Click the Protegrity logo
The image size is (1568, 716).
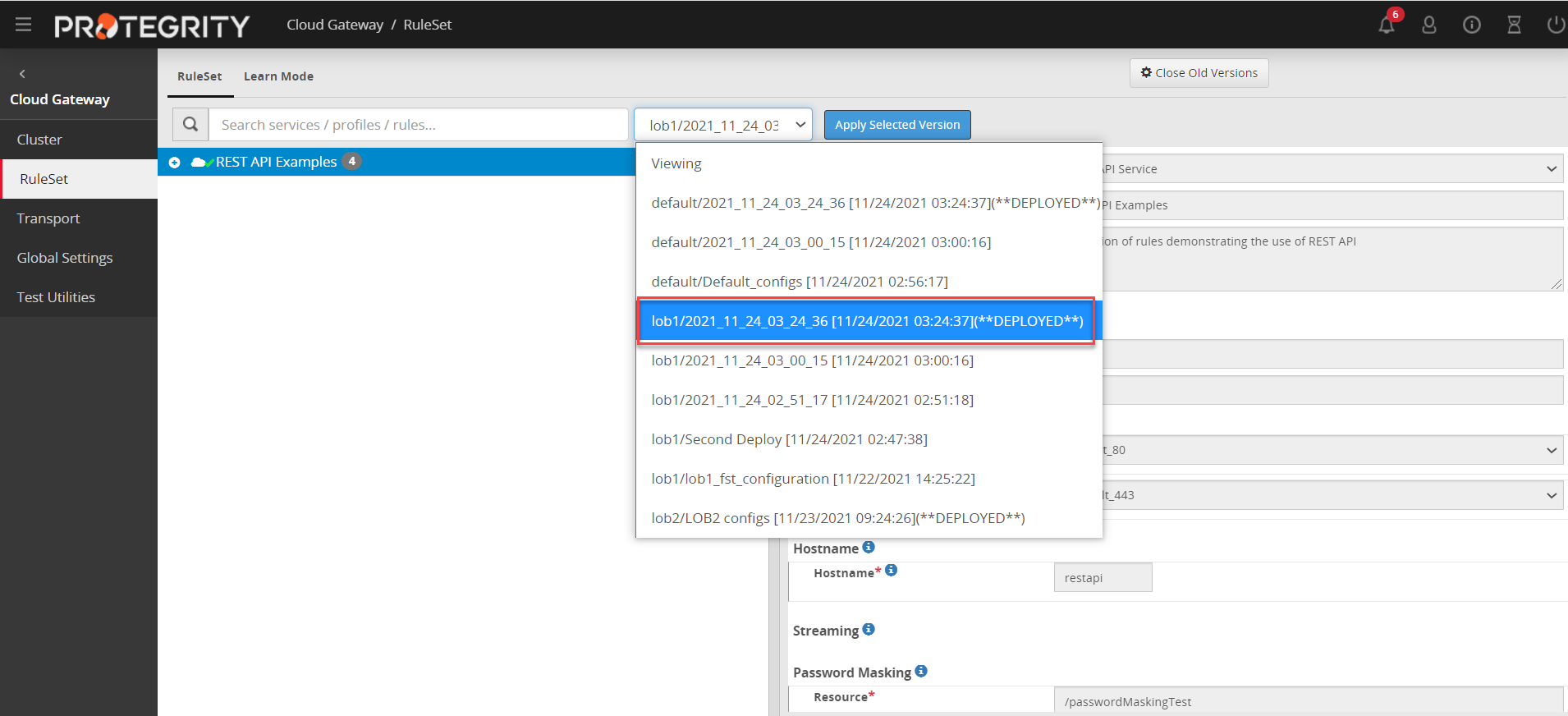[x=152, y=26]
